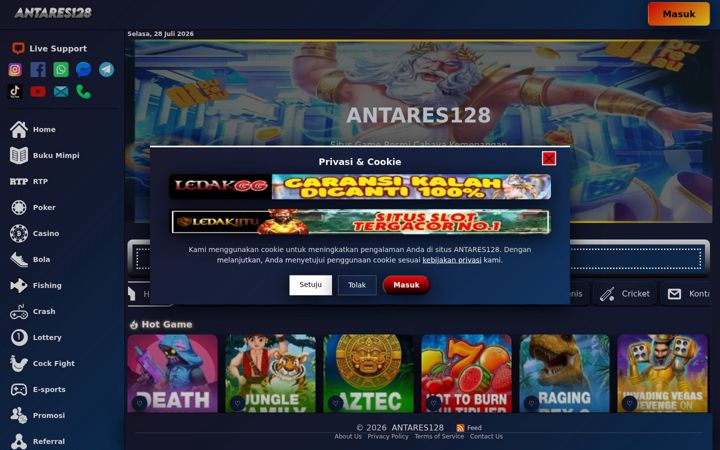The width and height of the screenshot is (720, 450).
Task: Select Casino in the sidebar
Action: [x=34, y=233]
